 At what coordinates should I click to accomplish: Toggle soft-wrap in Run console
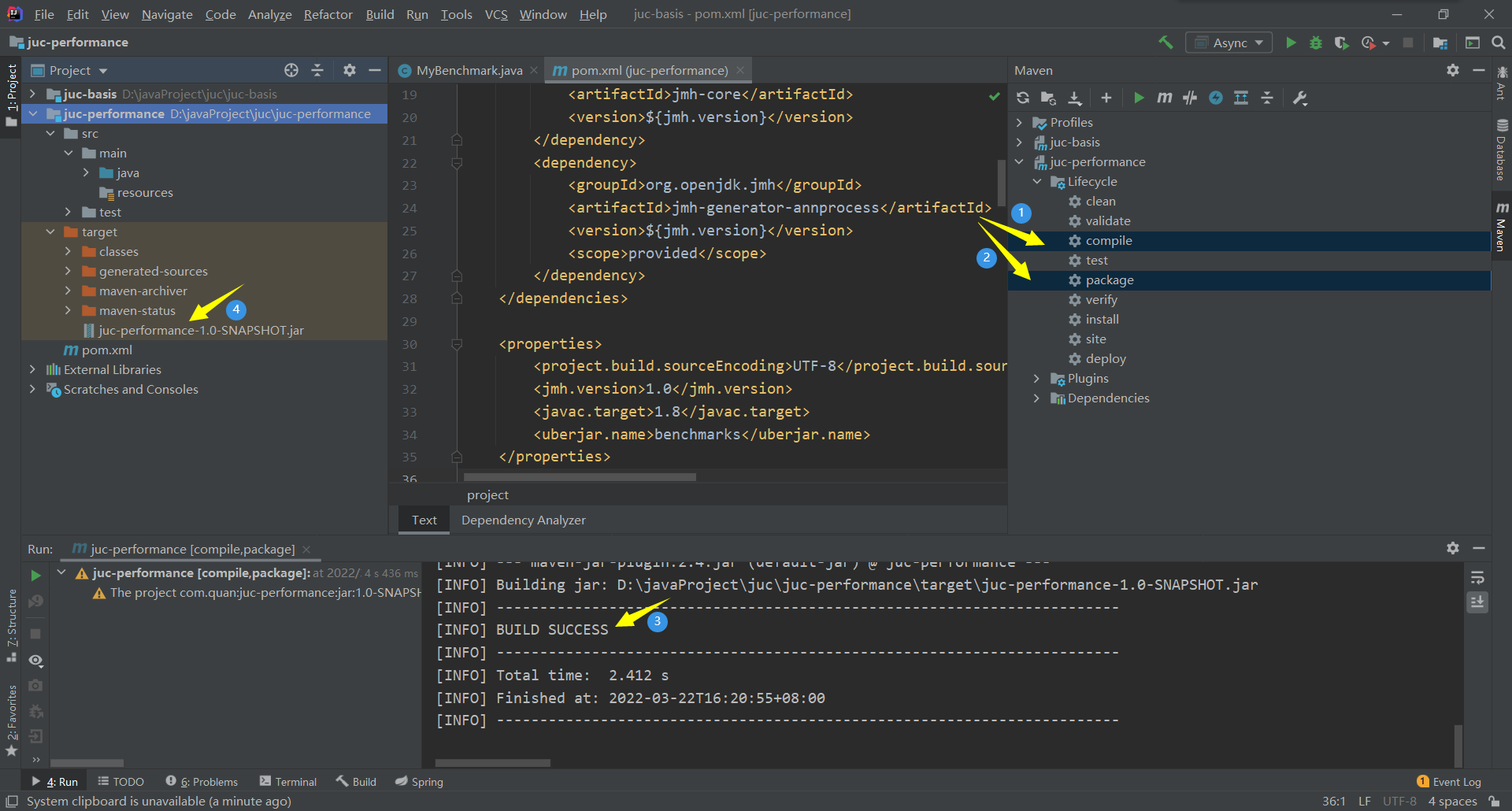[1477, 578]
